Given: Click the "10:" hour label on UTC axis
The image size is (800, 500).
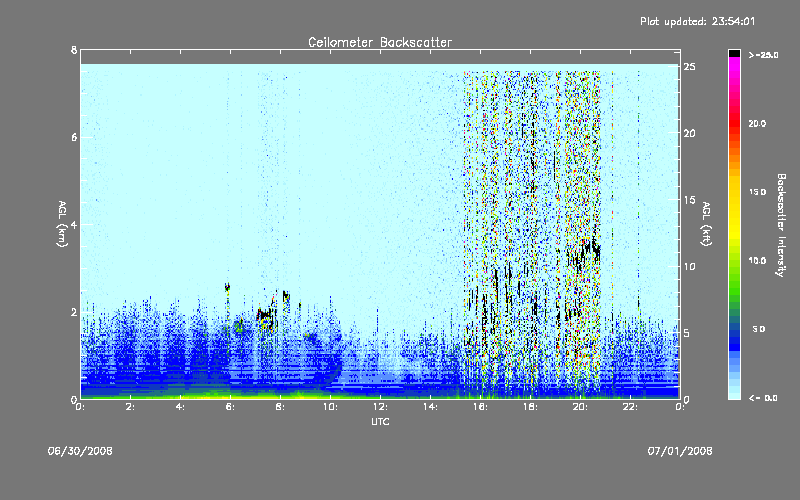Looking at the screenshot, I should coord(330,407).
